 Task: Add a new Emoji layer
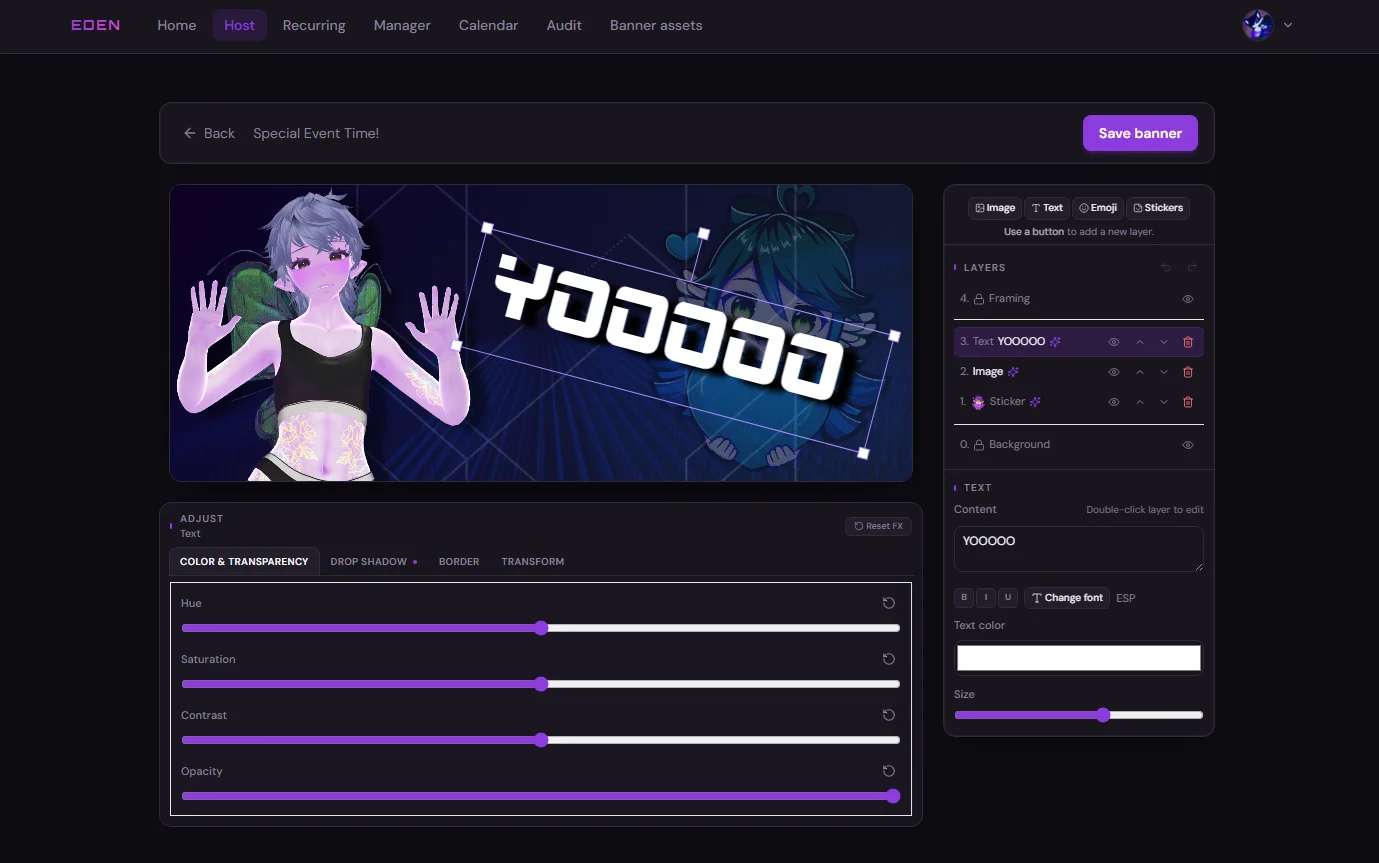(1097, 208)
